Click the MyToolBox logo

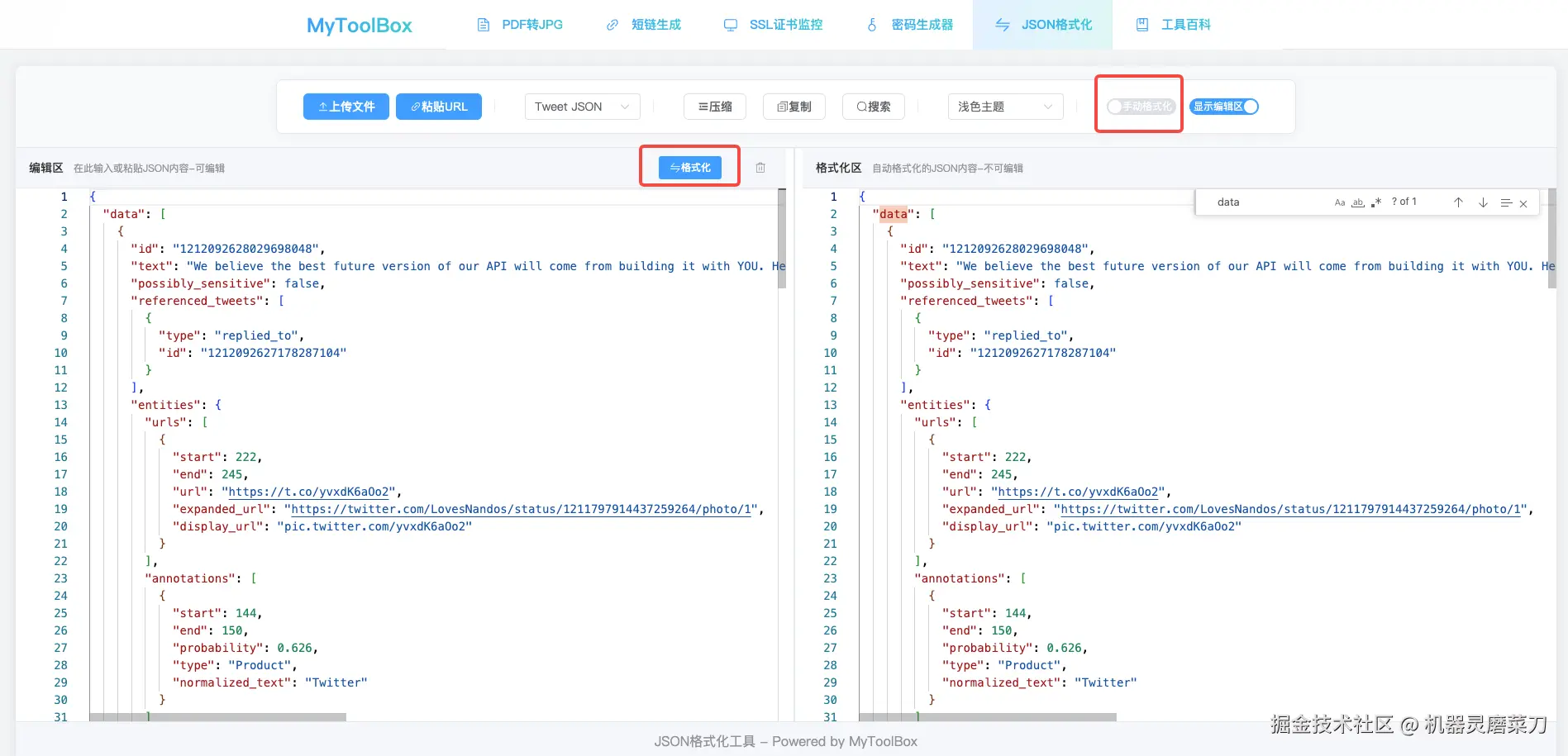(x=359, y=26)
